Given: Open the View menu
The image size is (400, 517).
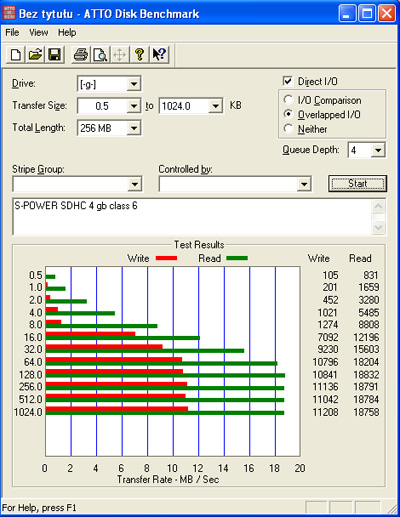Looking at the screenshot, I should [38, 33].
